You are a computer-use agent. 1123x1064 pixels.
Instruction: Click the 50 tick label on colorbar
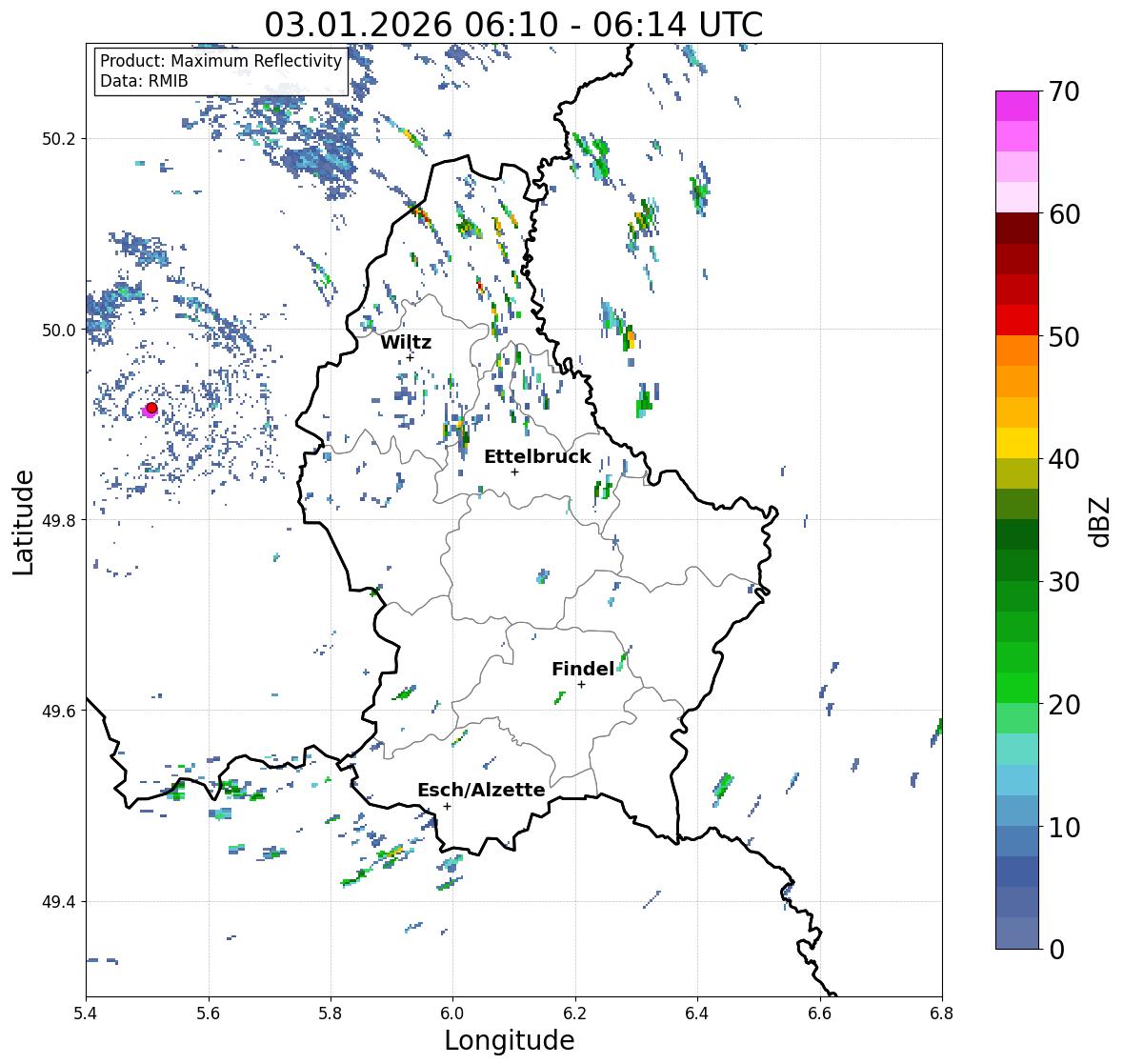tap(1064, 336)
